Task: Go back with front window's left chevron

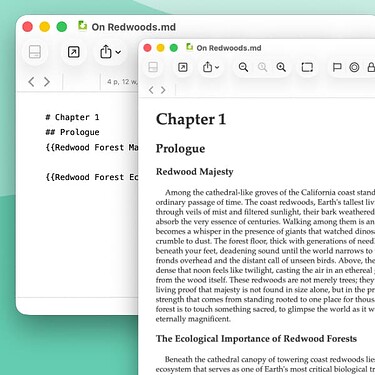Action: pos(151,90)
